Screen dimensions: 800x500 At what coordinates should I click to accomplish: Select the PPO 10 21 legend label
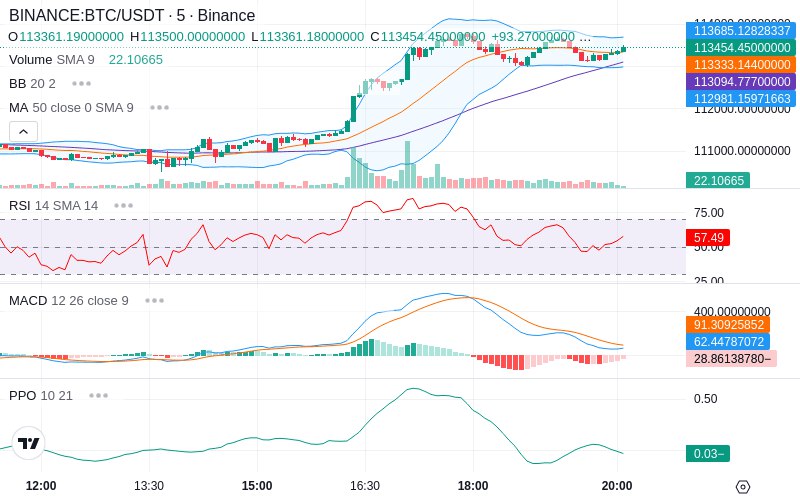click(41, 395)
